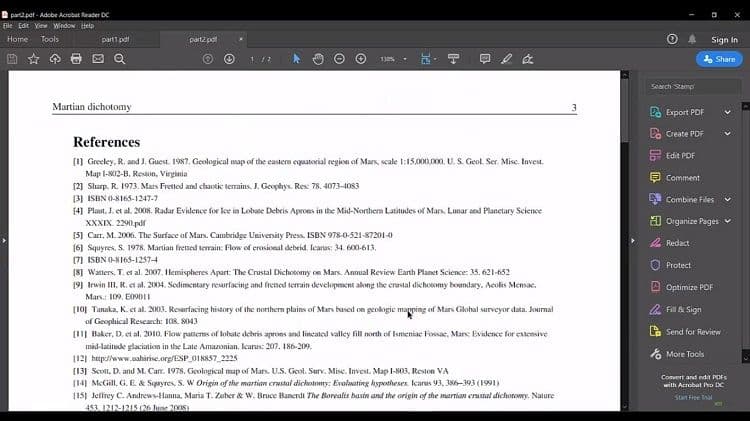This screenshot has width=750, height=421.
Task: Close the part2.pdf tab
Action: [241, 39]
